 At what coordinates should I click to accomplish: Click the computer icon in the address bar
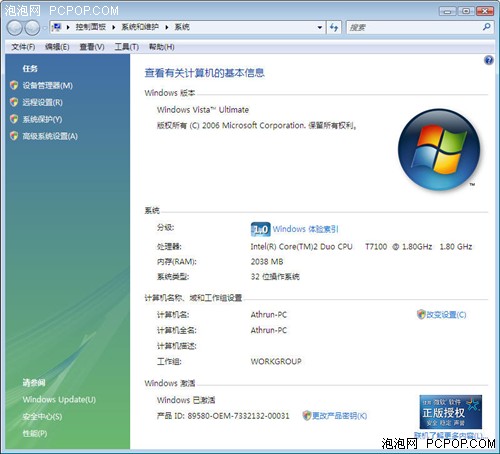[57, 27]
